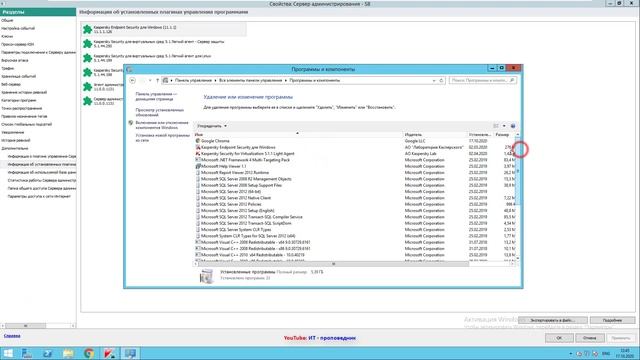Open the Control Panel home page link

tap(156, 96)
